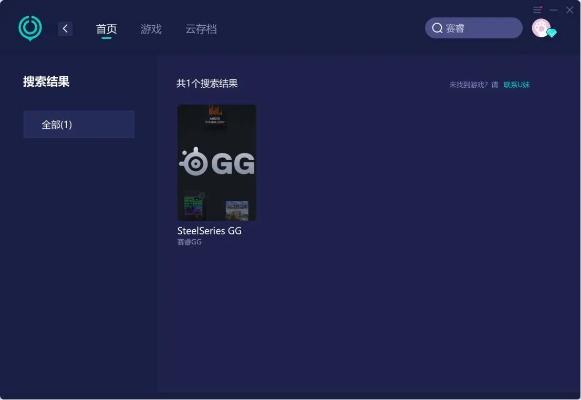Open the 游戏 tab

(151, 29)
